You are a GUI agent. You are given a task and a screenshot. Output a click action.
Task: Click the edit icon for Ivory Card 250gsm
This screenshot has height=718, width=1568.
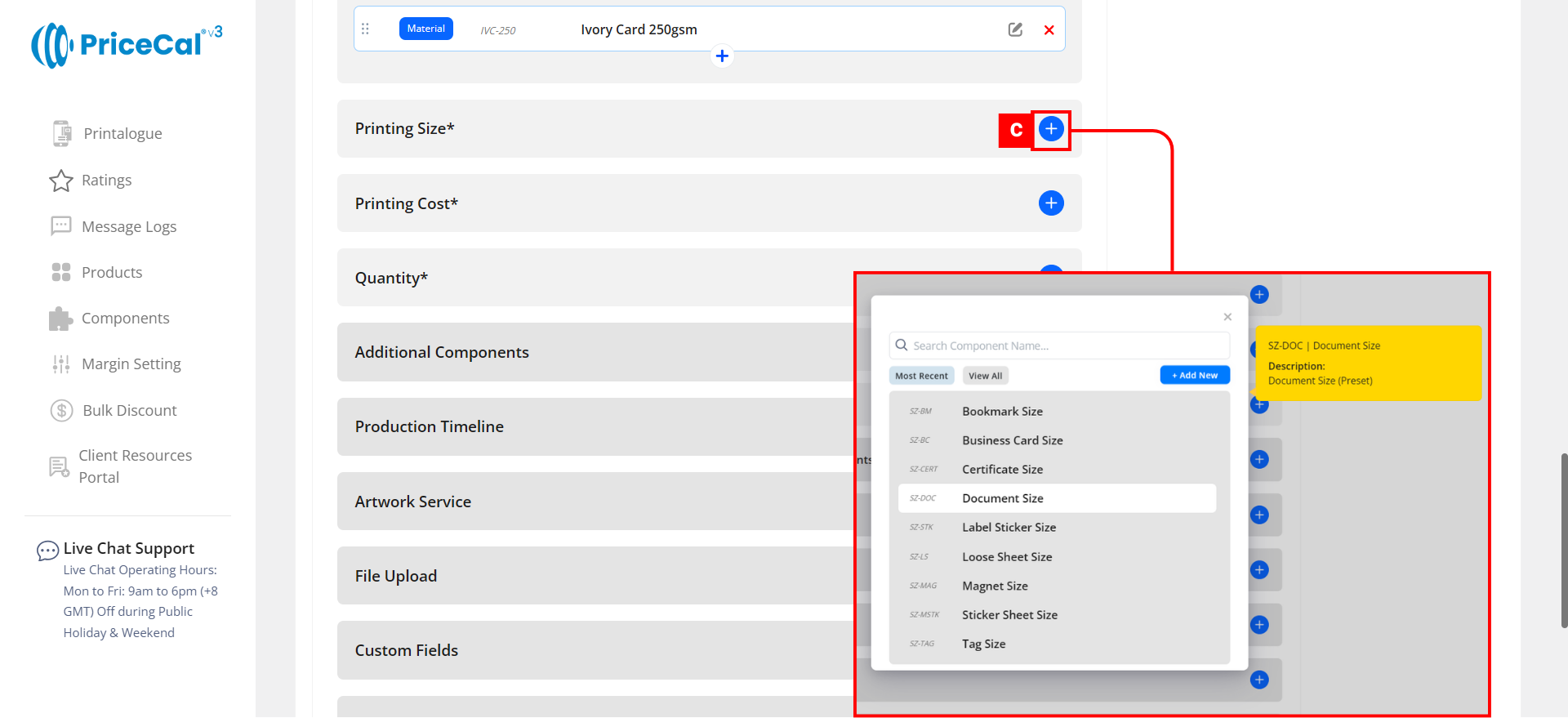(x=1015, y=30)
